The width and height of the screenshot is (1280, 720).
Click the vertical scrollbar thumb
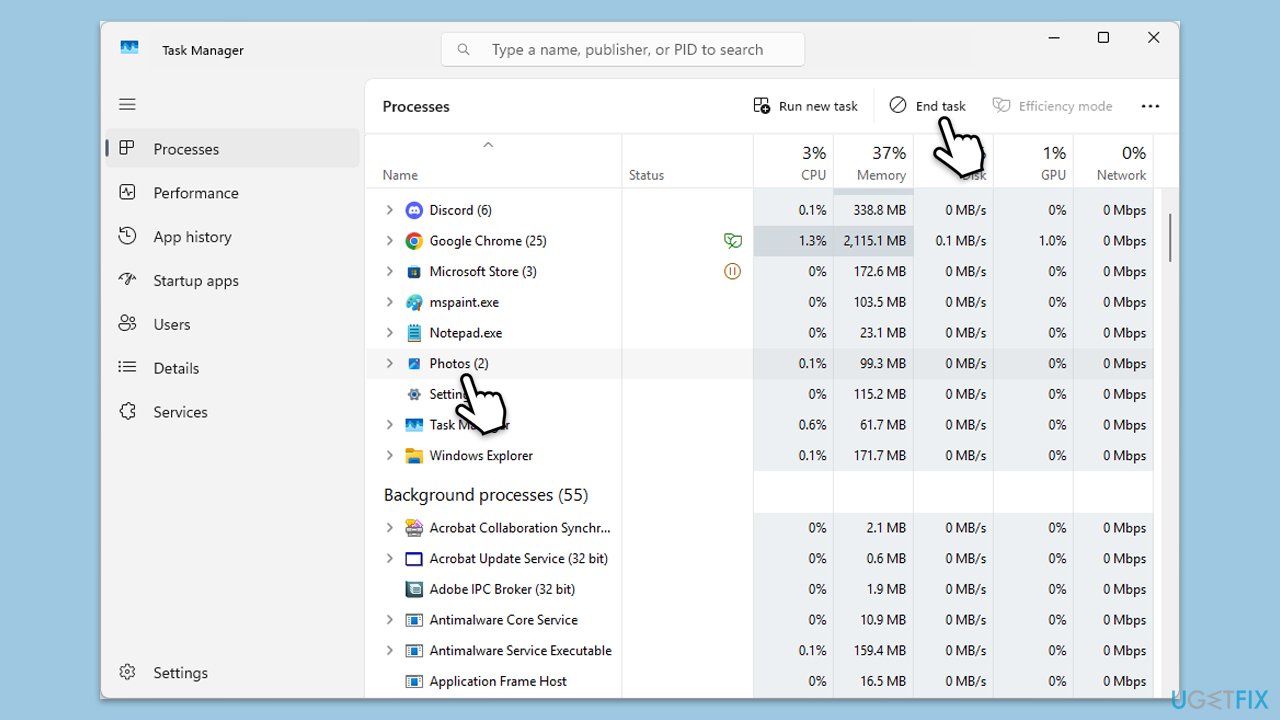click(x=1170, y=237)
